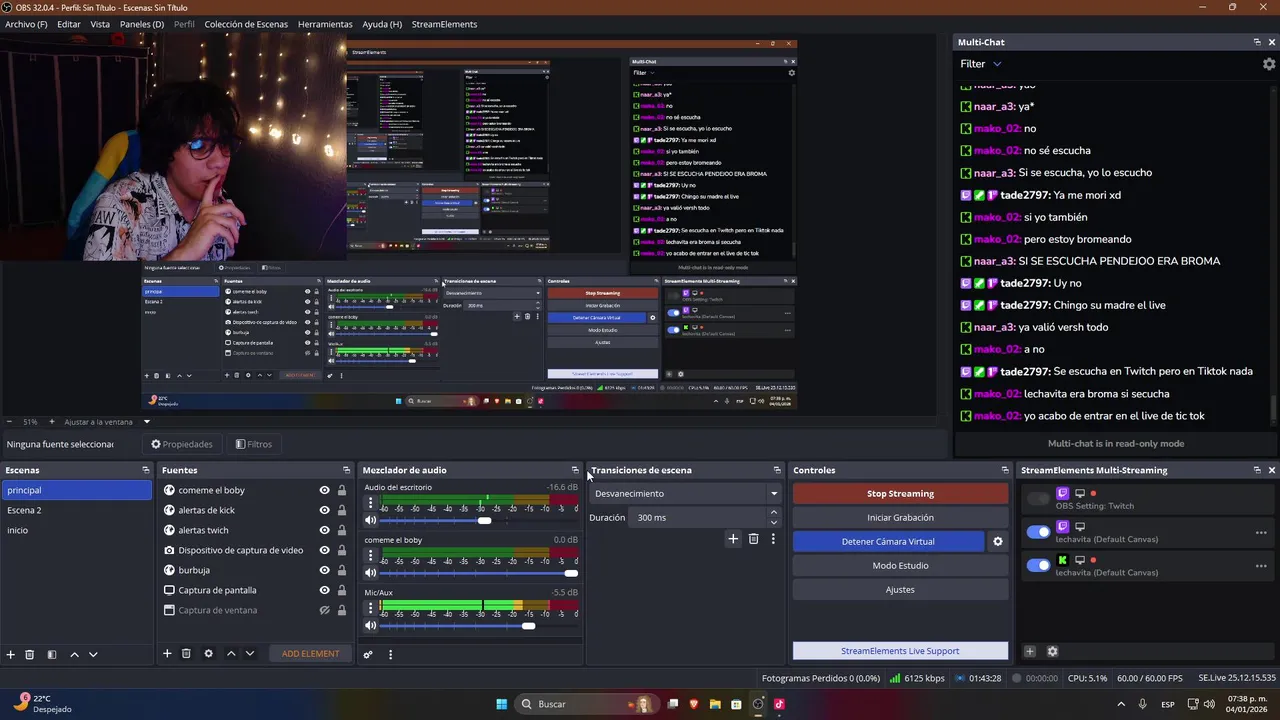The width and height of the screenshot is (1280, 720).
Task: Move source up with Fuentes up arrow
Action: (231, 654)
